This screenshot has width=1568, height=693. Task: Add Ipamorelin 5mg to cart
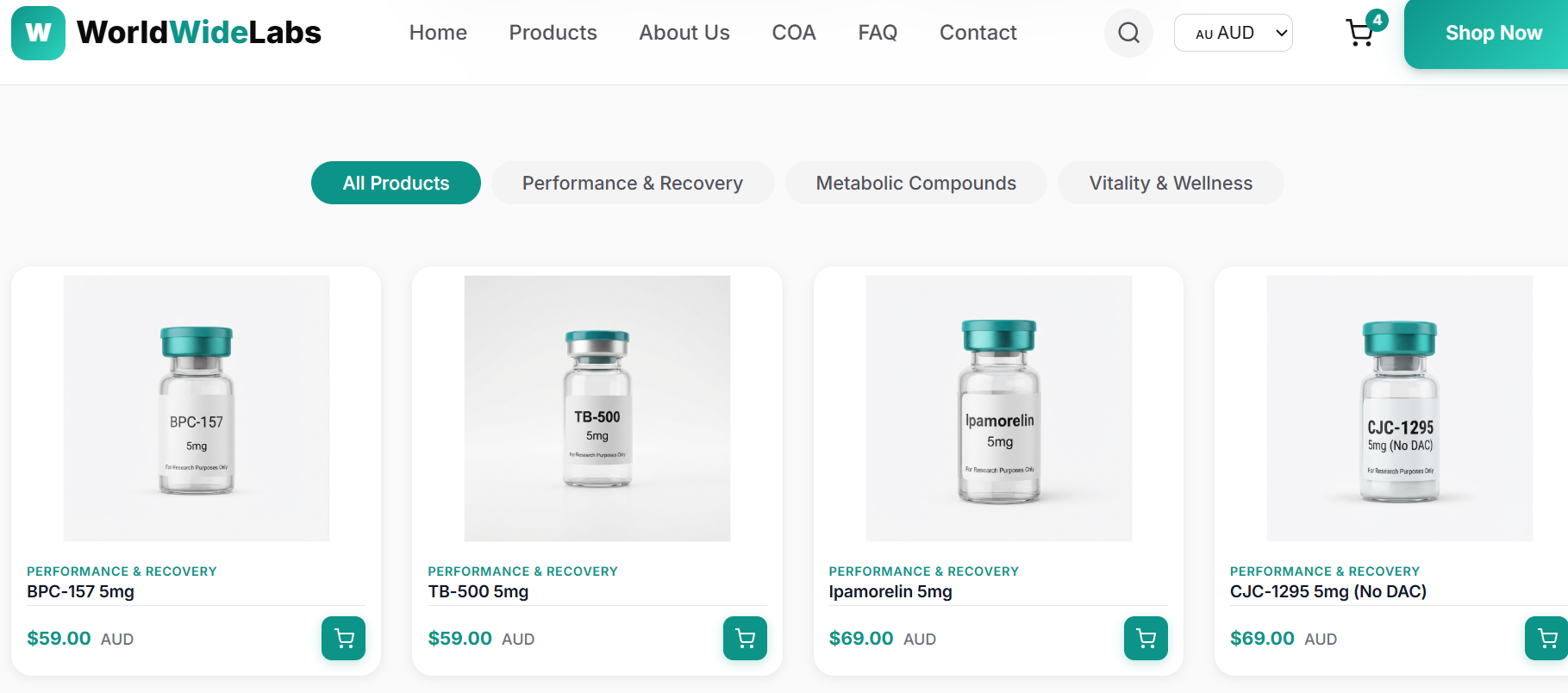click(1146, 638)
